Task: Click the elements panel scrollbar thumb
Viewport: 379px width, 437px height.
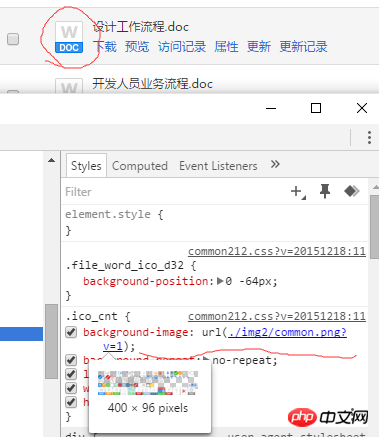Action: pos(52,341)
